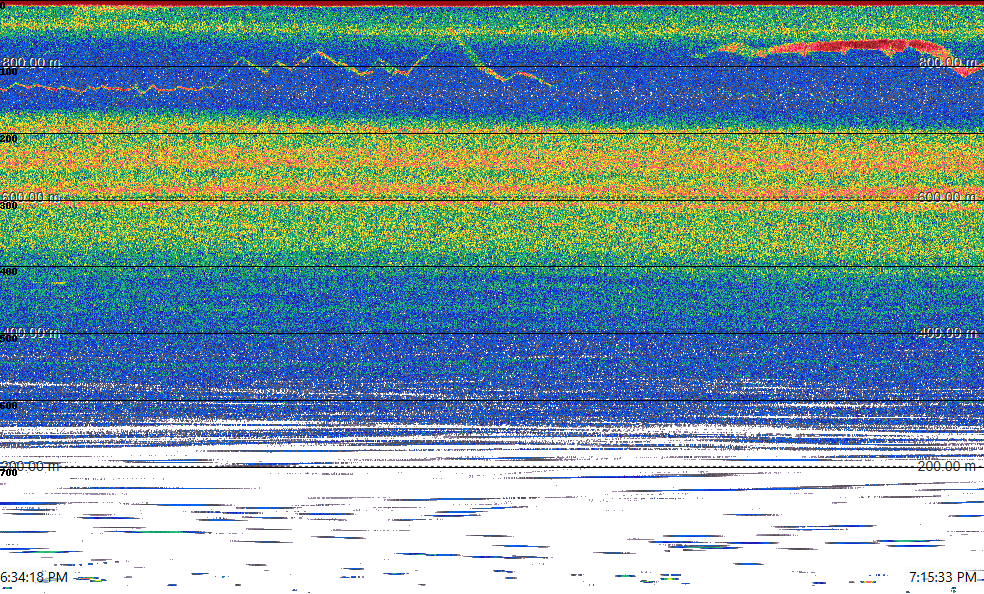The width and height of the screenshot is (984, 594).
Task: Click the left-side 800.00 m range label
Action: [31, 62]
